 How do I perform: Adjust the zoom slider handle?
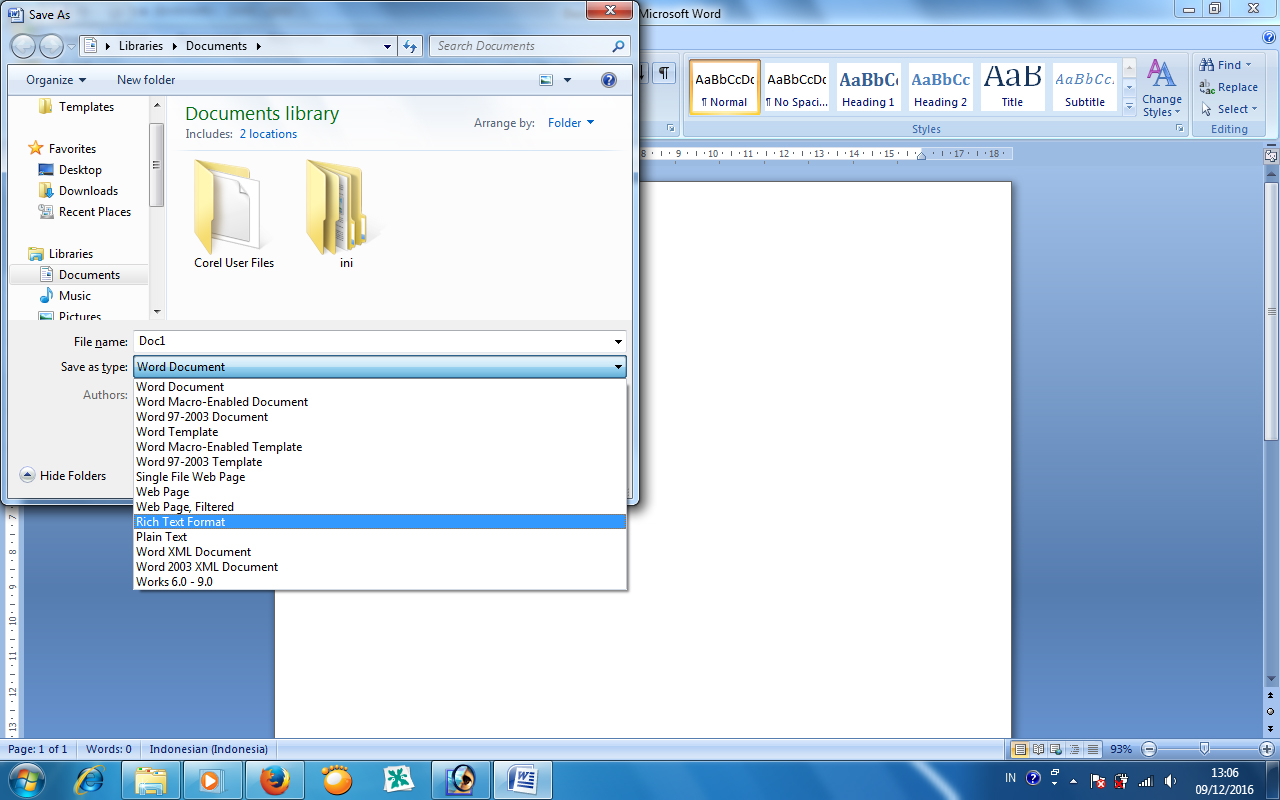coord(1204,749)
